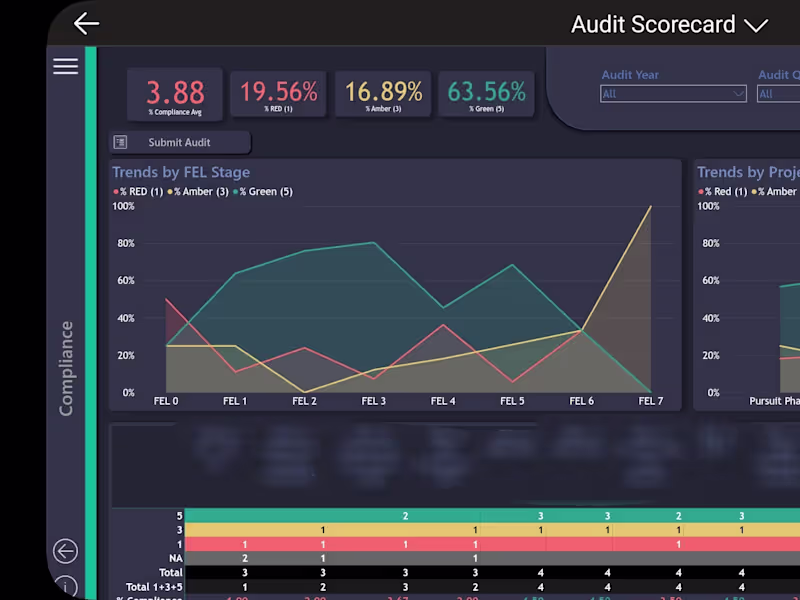Viewport: 800px width, 600px height.
Task: Click the back arrow beside Audit Scorecard title
Action: pos(86,24)
